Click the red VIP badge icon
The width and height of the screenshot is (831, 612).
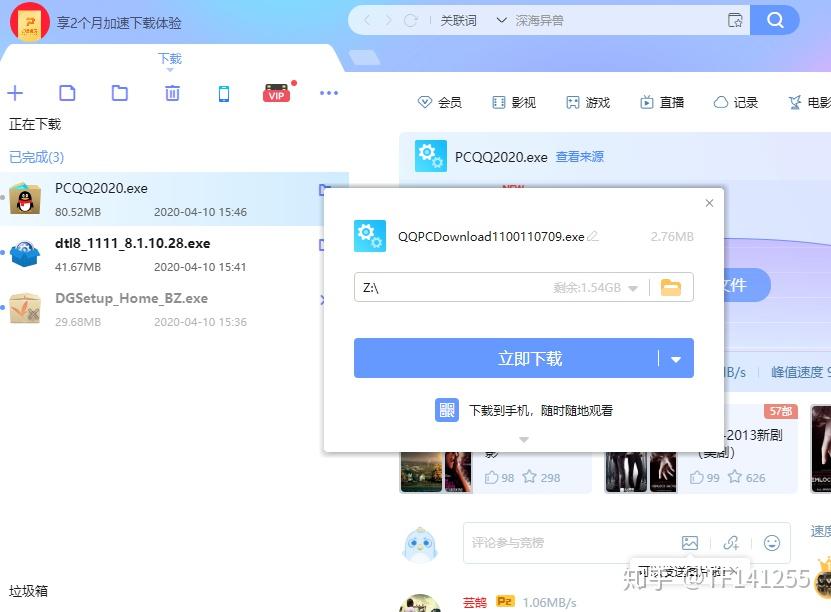(x=277, y=93)
